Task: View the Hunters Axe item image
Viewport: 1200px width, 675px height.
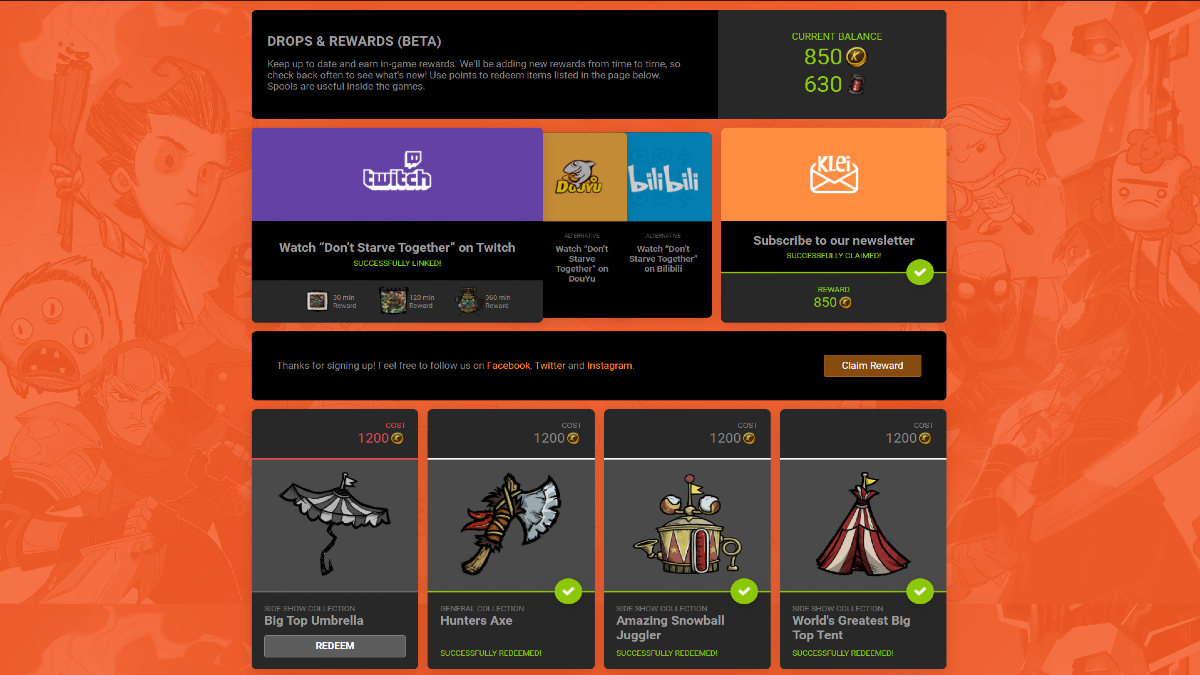Action: (511, 526)
